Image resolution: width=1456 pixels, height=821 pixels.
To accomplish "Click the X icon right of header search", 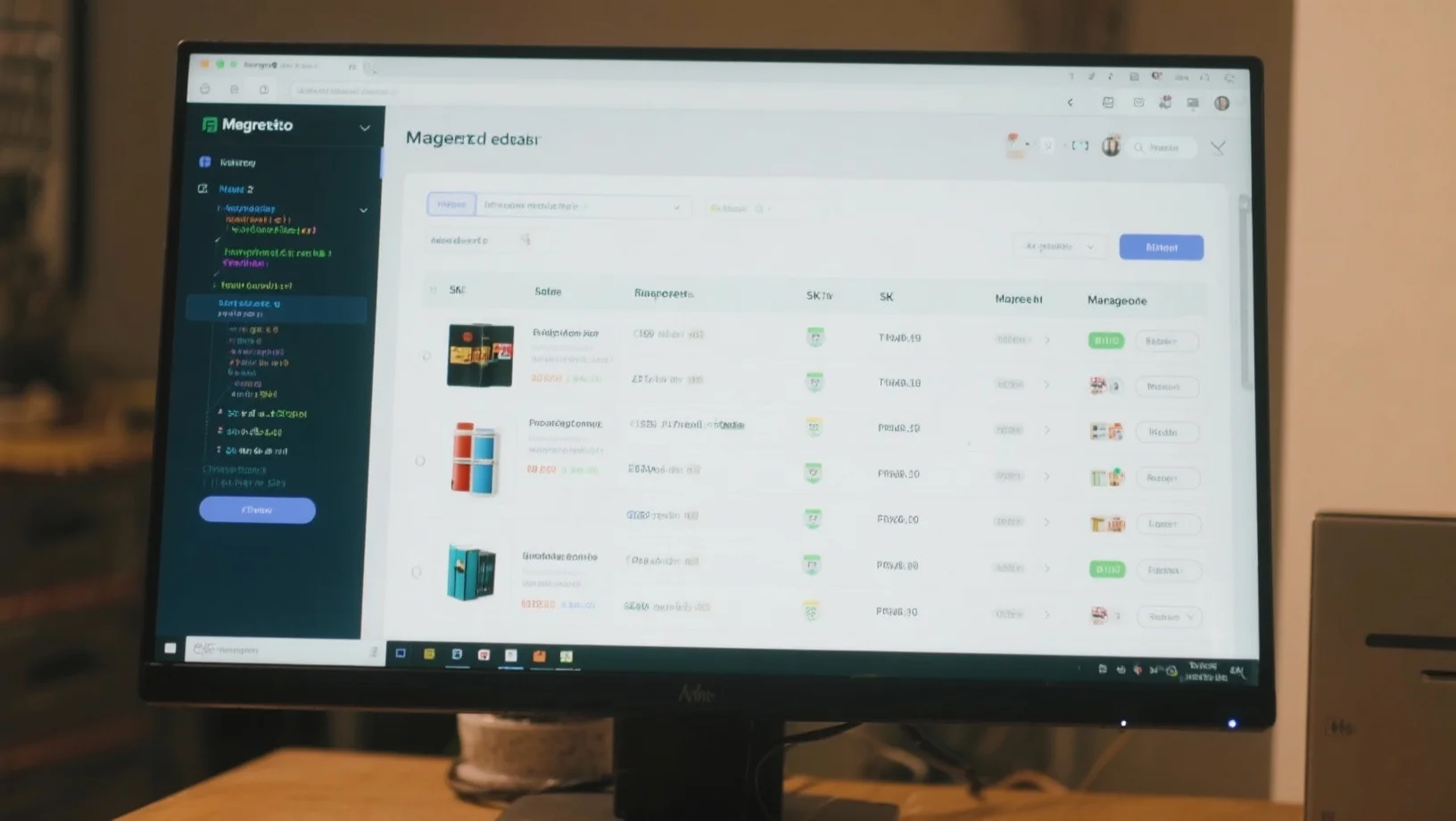I will pos(1218,147).
